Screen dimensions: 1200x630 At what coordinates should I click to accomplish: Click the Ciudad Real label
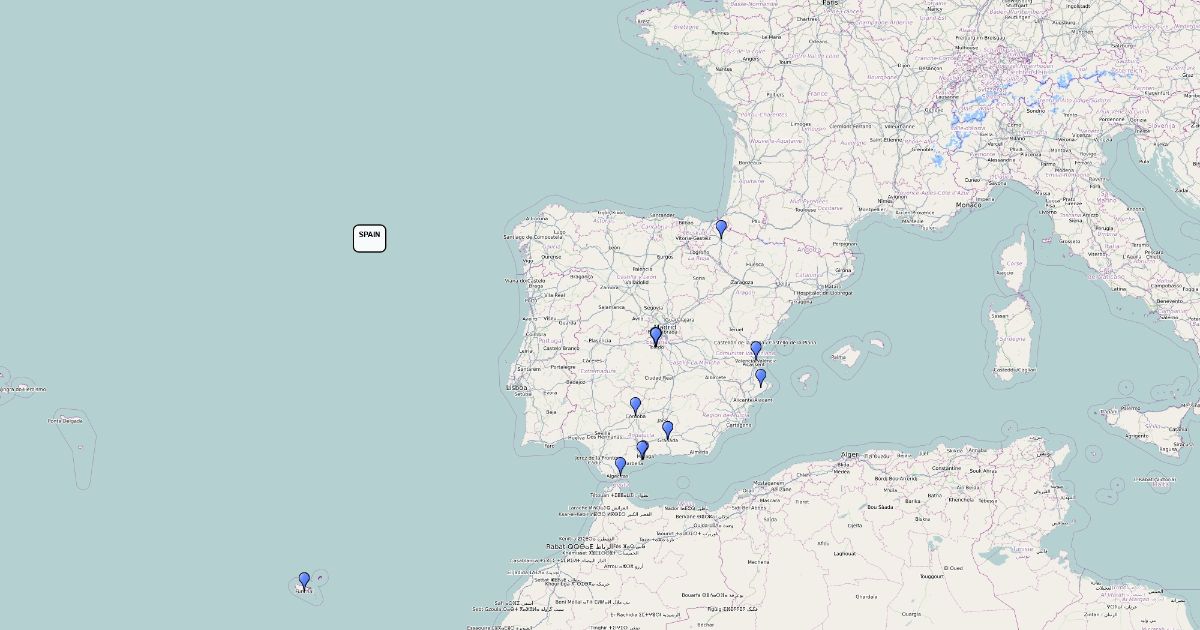(x=658, y=378)
